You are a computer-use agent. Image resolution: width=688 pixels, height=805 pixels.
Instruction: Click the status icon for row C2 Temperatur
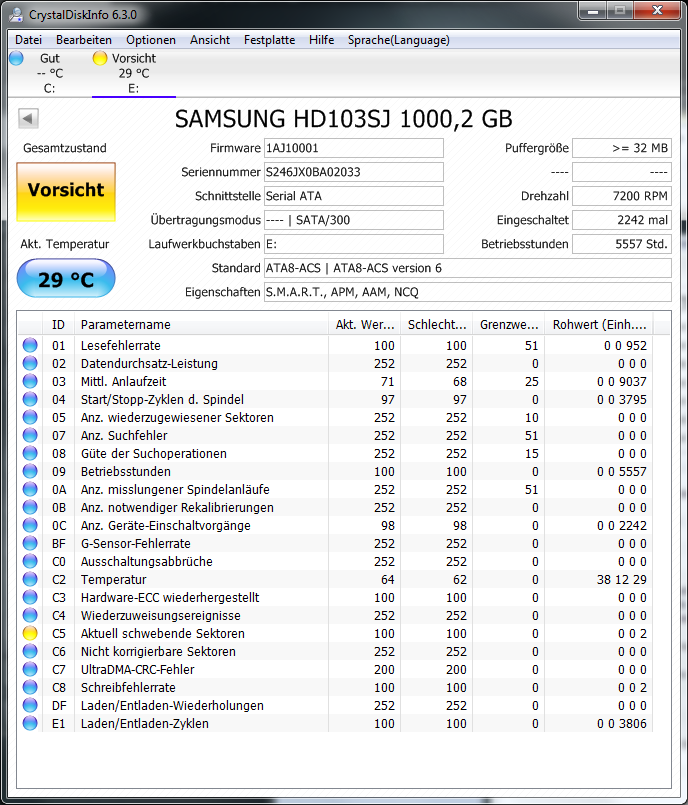(x=30, y=579)
